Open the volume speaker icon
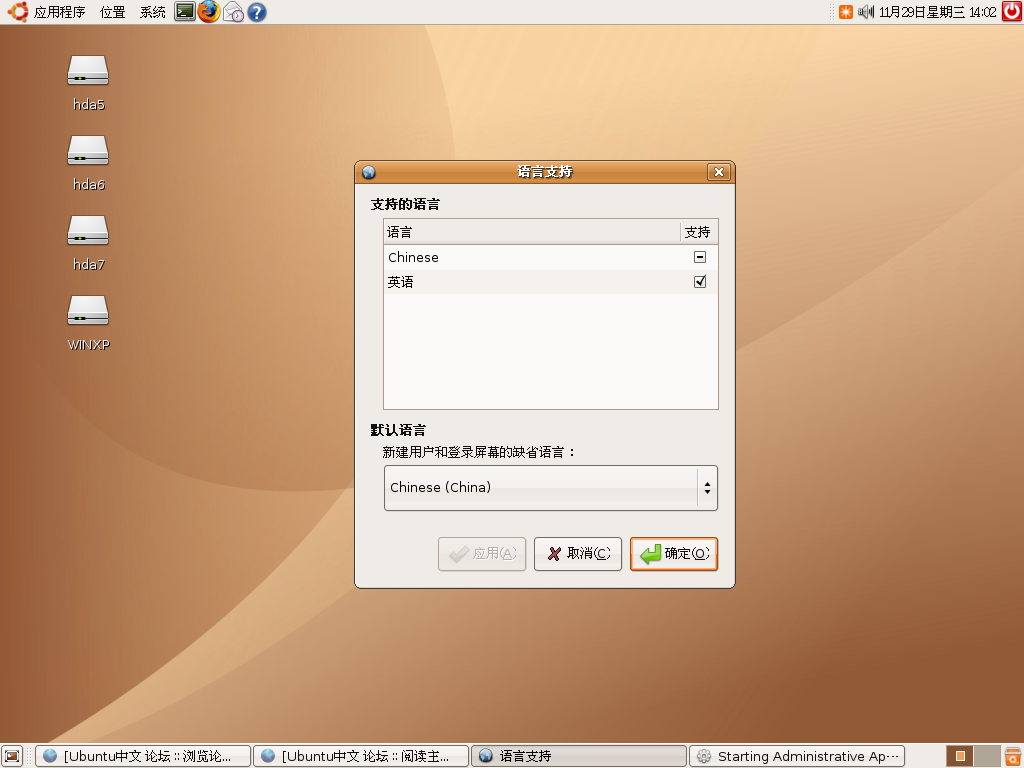 pos(865,12)
